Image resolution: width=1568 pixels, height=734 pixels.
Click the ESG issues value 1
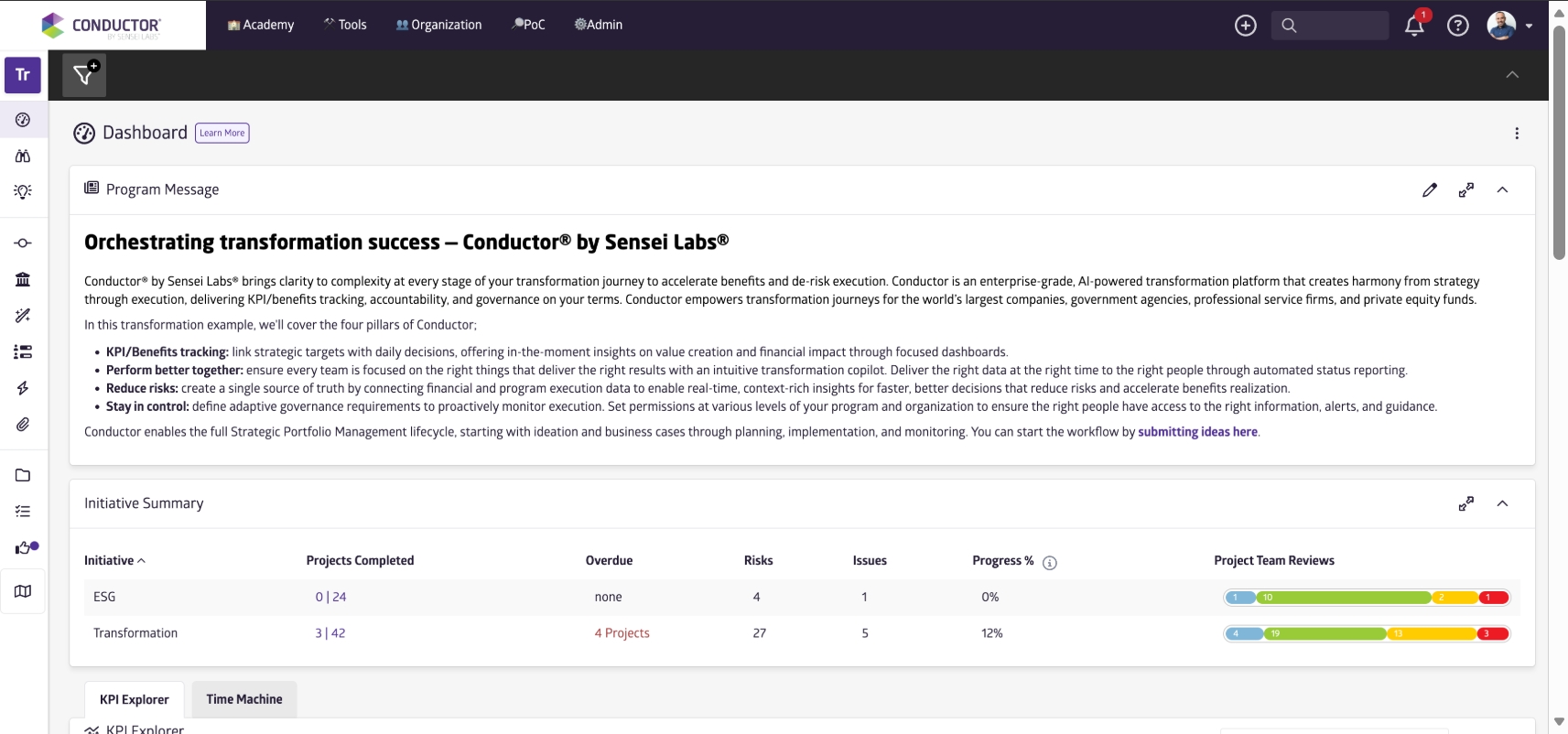[864, 597]
